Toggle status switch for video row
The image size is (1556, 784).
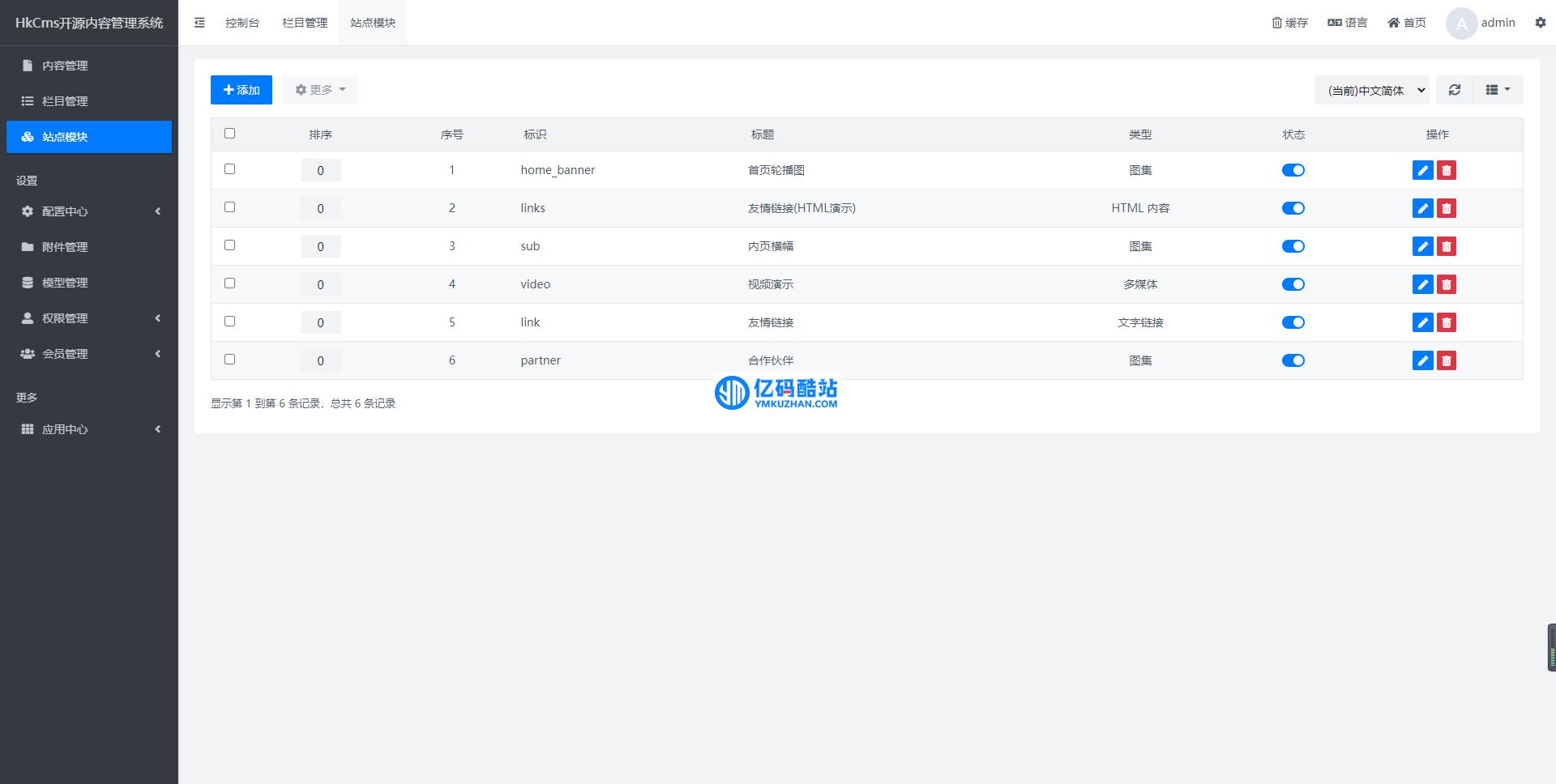click(1293, 284)
